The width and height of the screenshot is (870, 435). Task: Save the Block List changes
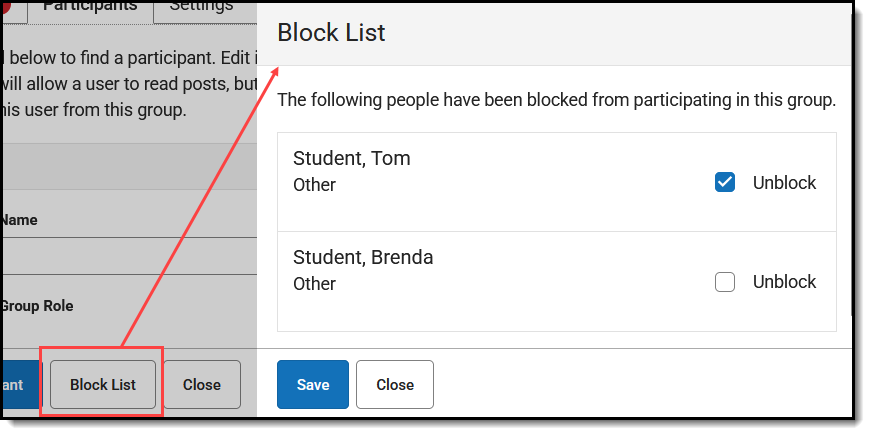312,385
